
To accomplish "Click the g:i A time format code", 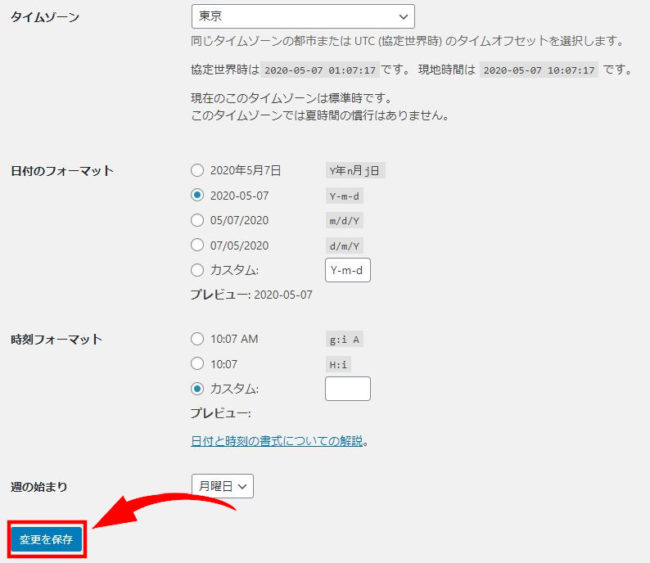I will point(345,340).
